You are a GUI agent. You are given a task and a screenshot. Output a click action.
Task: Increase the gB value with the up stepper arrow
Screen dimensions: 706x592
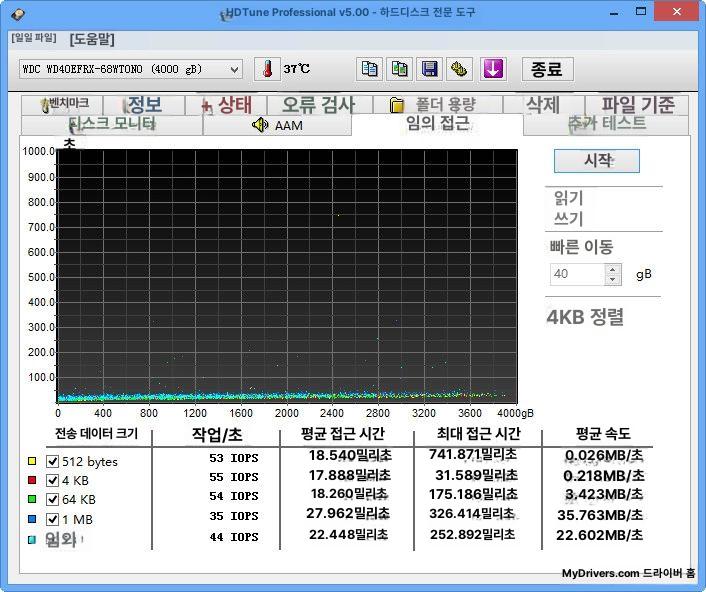pos(613,269)
